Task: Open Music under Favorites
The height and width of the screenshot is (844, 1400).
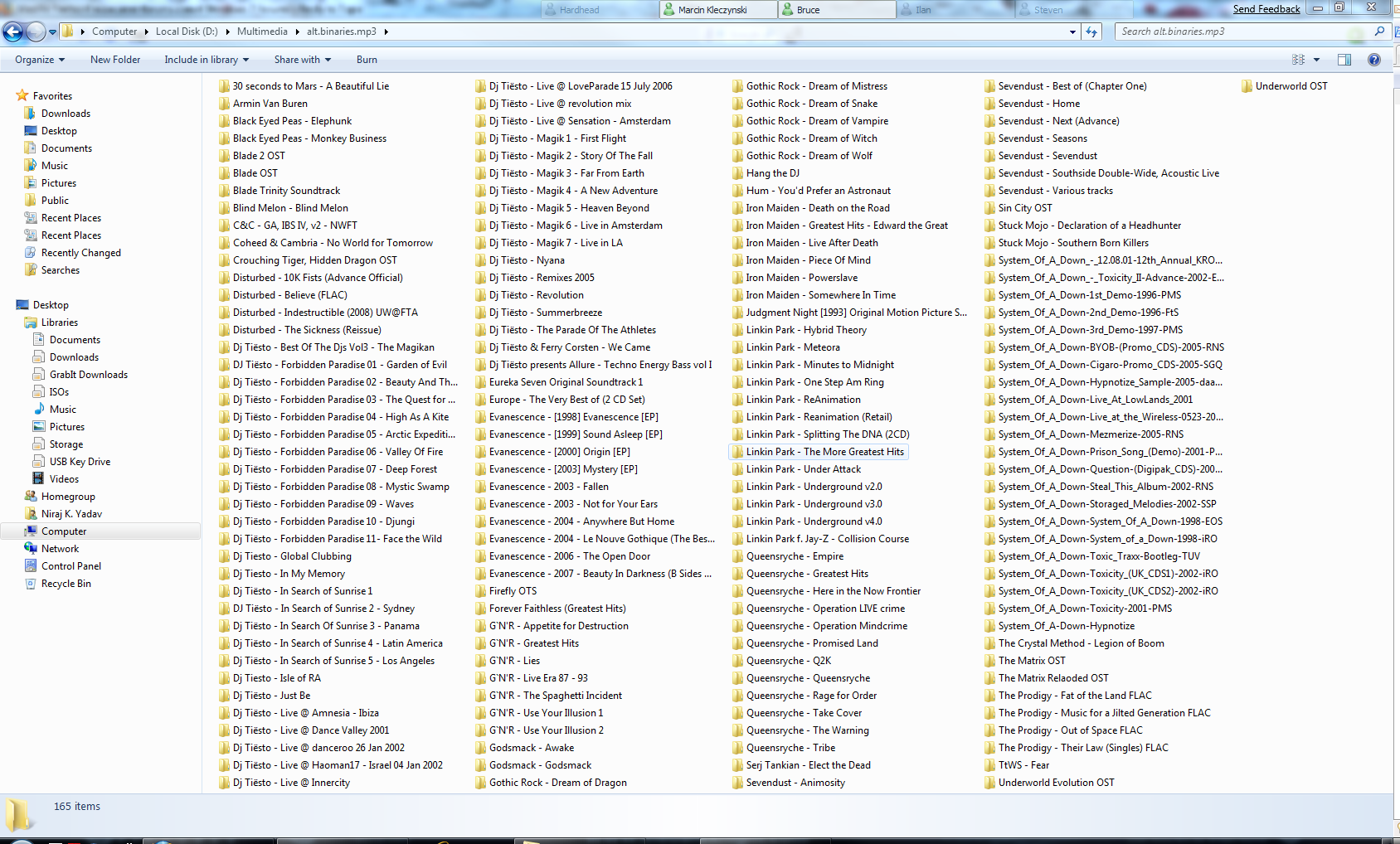Action: (55, 166)
